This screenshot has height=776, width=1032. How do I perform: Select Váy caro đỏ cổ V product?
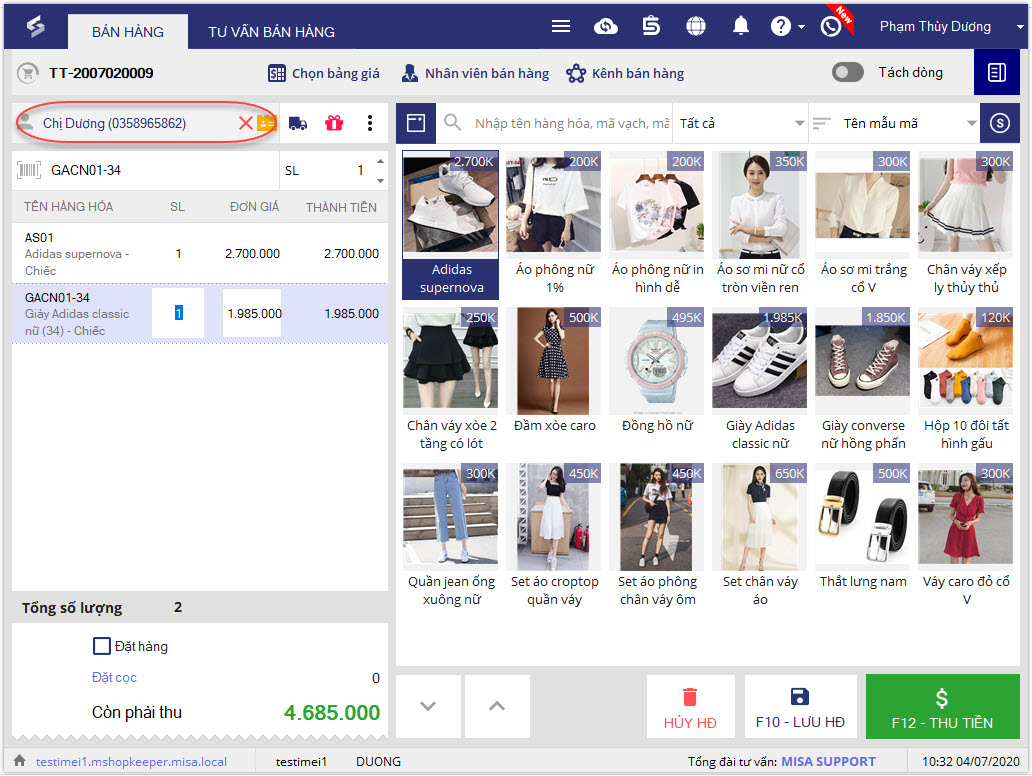(x=966, y=536)
